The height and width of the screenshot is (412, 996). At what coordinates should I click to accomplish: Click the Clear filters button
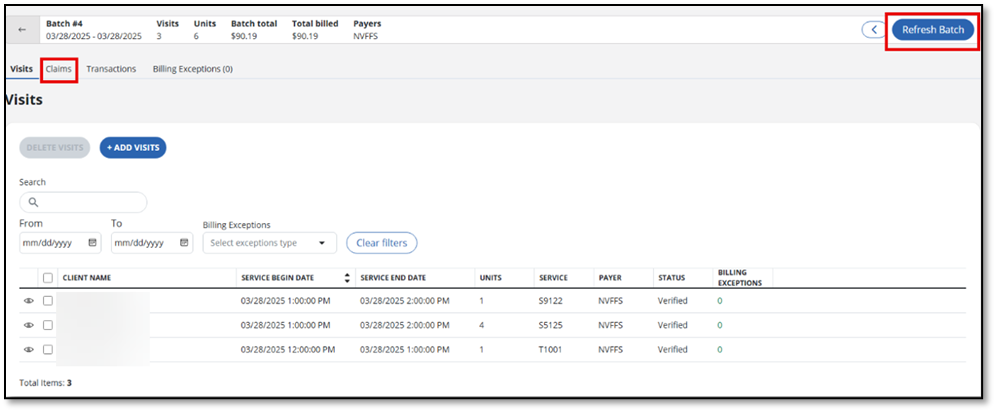[381, 243]
